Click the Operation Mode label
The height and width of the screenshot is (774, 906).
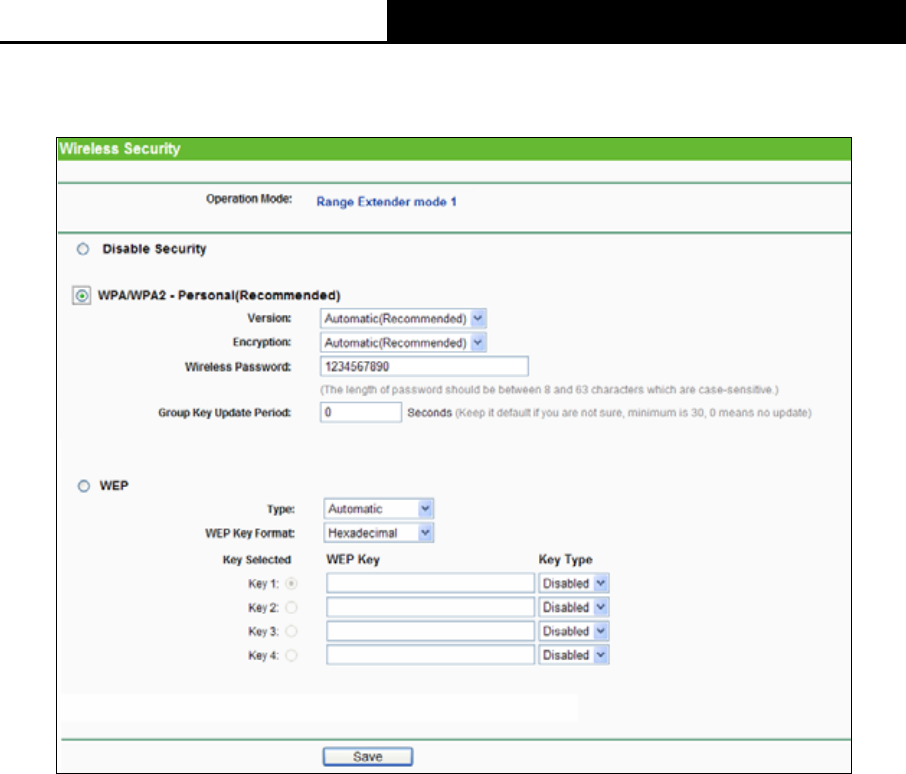pyautogui.click(x=249, y=199)
